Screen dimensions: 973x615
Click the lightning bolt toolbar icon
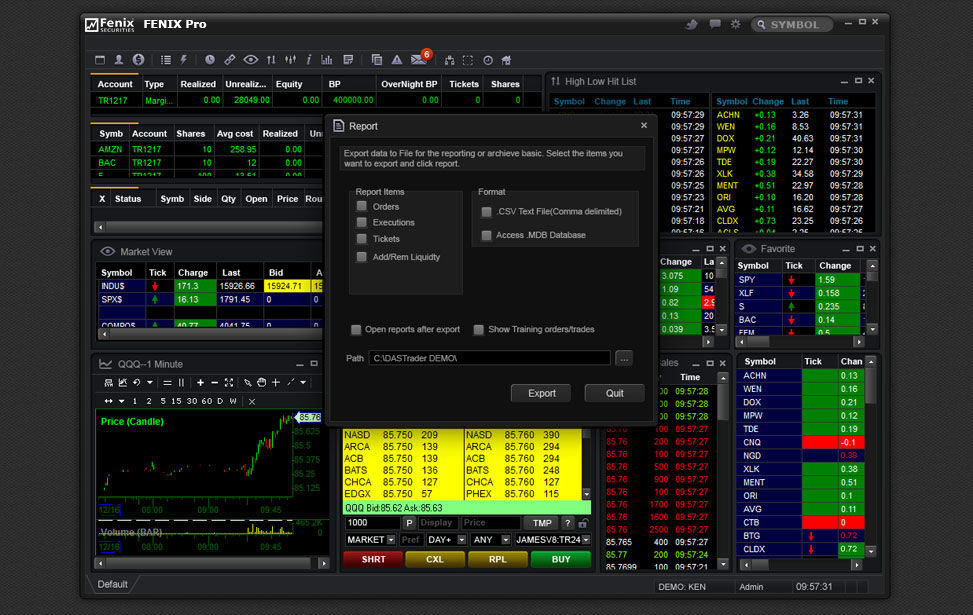point(184,60)
